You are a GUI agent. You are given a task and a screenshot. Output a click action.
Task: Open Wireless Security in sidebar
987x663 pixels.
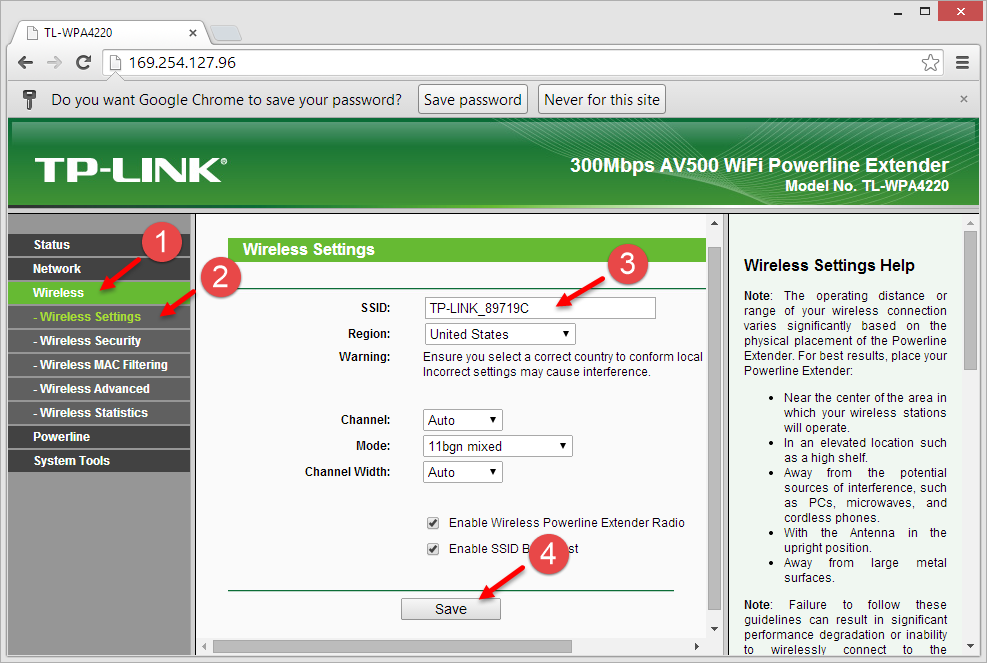pyautogui.click(x=90, y=341)
